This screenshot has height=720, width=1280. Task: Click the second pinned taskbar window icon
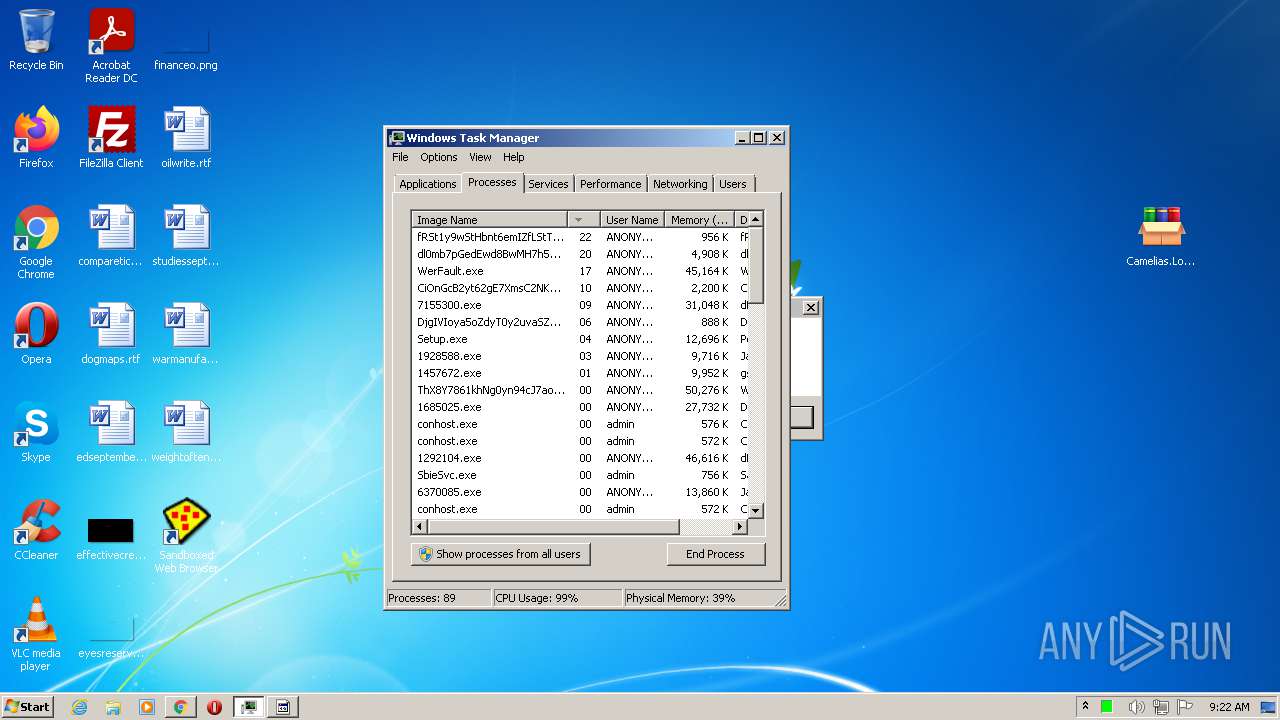282,707
